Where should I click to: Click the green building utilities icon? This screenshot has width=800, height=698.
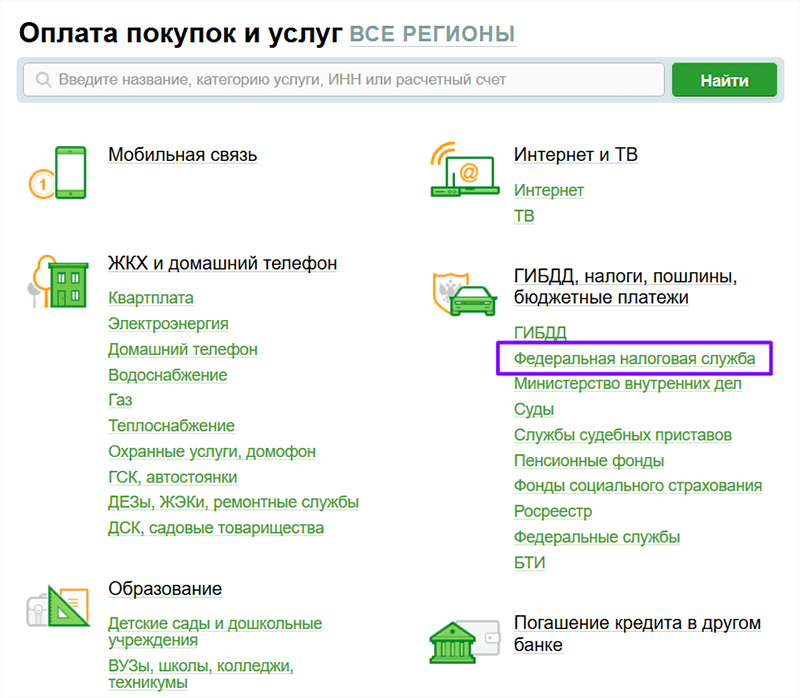(58, 281)
